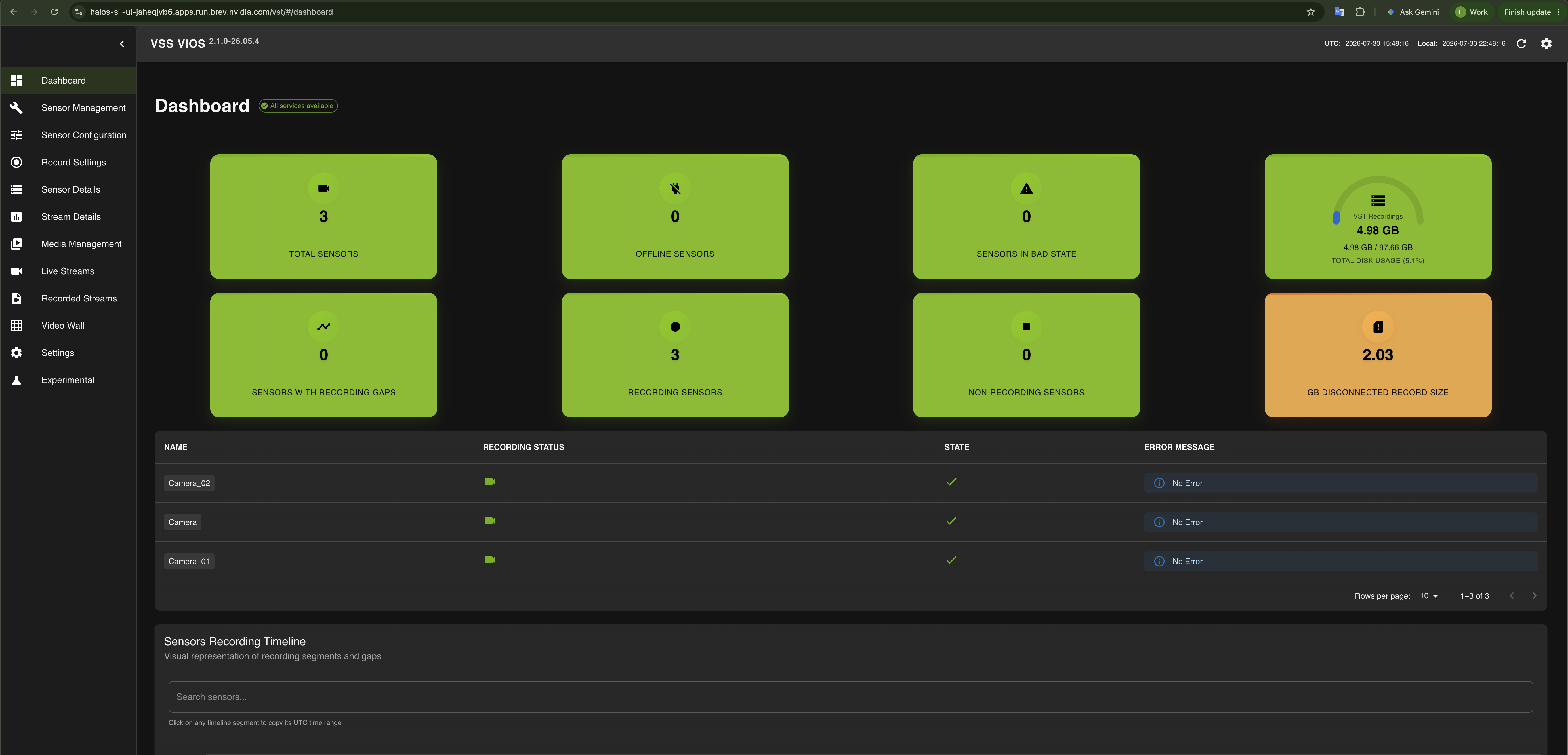Click the Recording Gaps trend-line icon

point(324,327)
